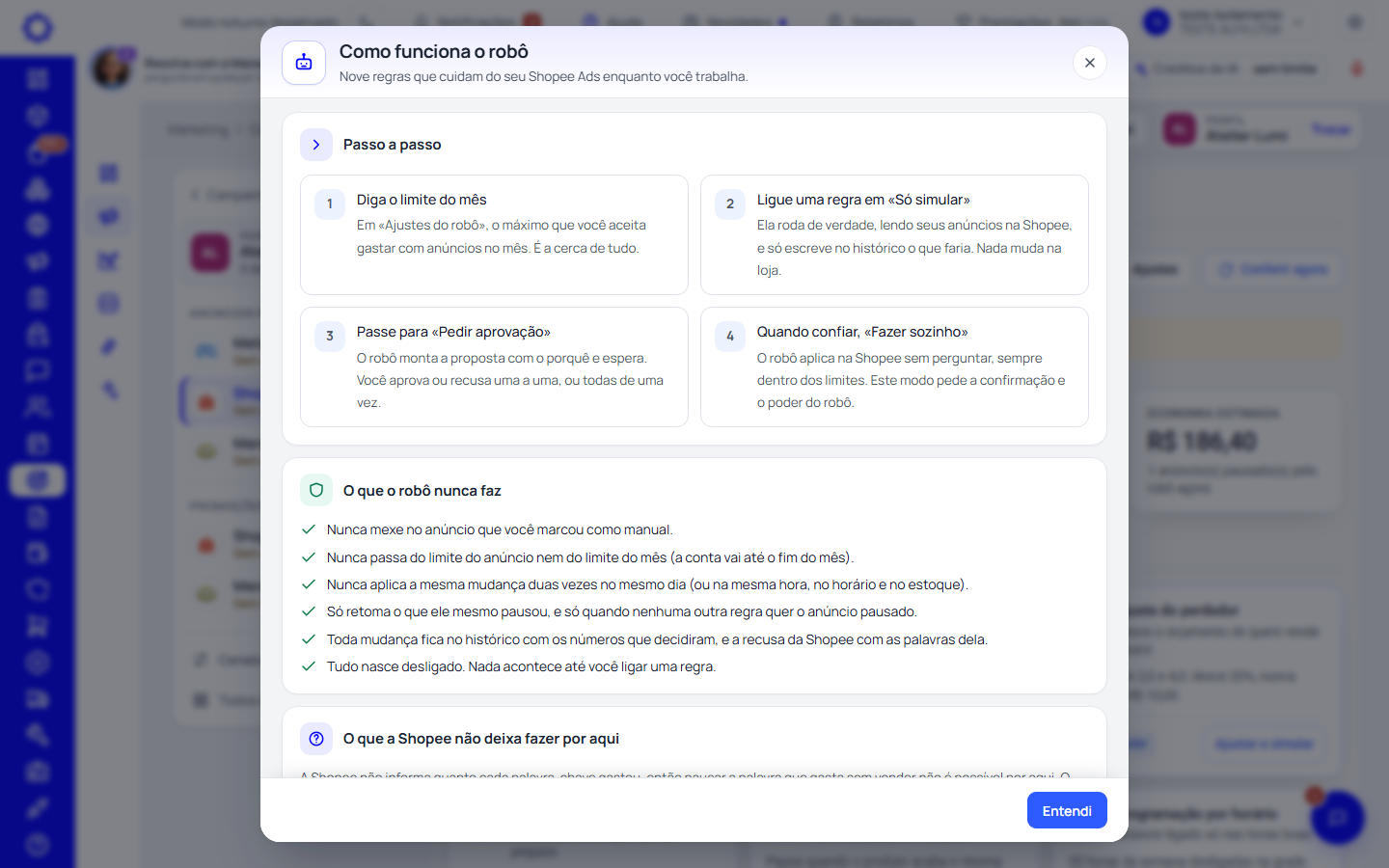Click the checkmark beside 'Toda mudança fica no histórico'
This screenshot has height=868, width=1389.
click(309, 639)
